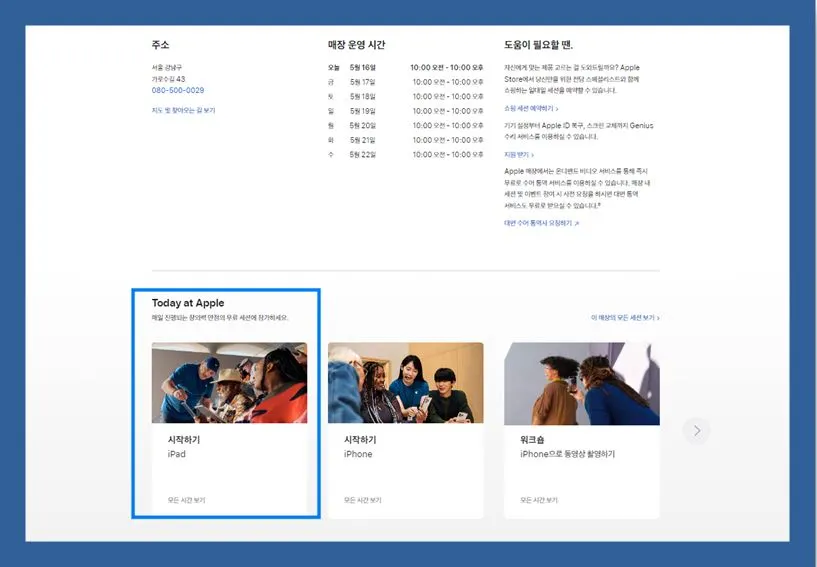This screenshot has width=817, height=567.
Task: Click the Get Support link
Action: (519, 155)
